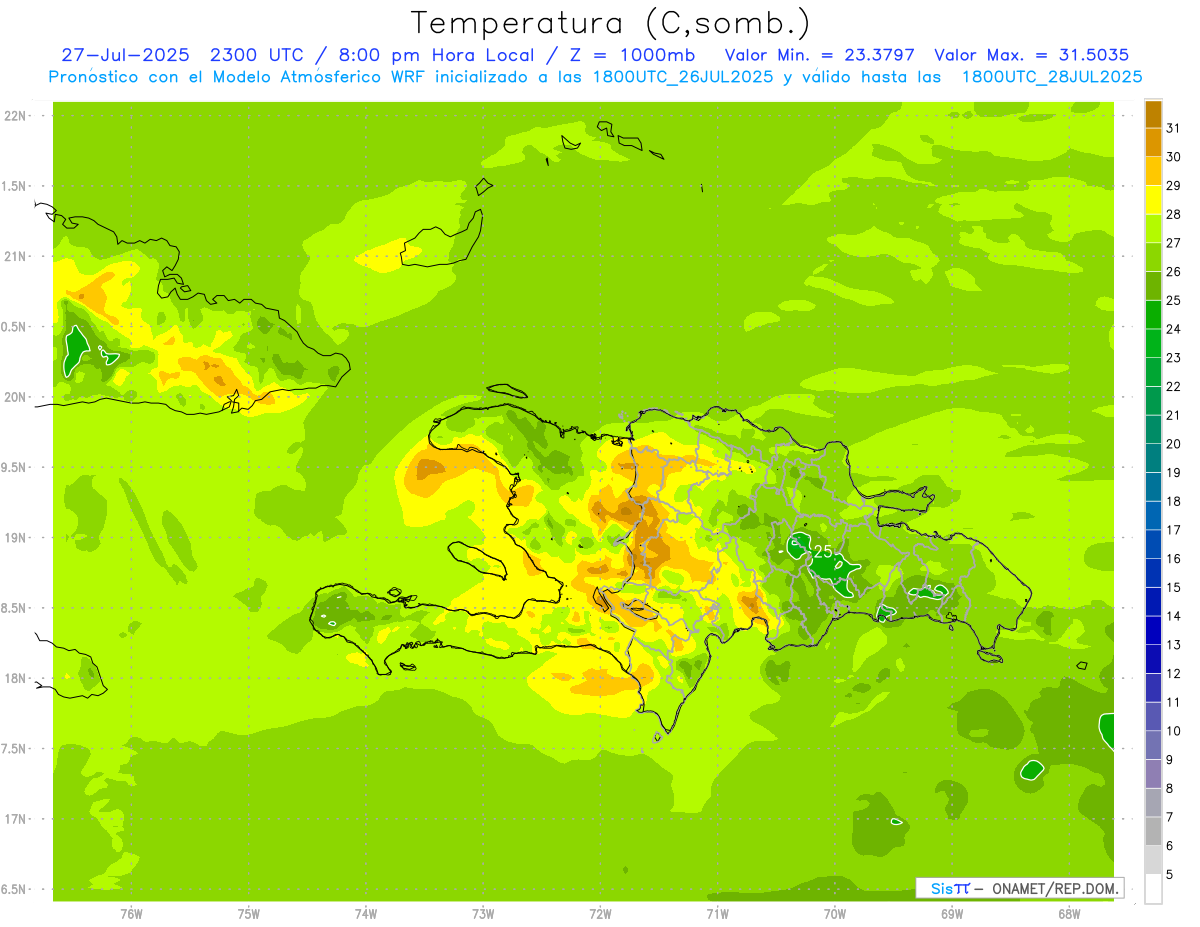The width and height of the screenshot is (1200, 927).
Task: Click the '22N' latitude axis label
Action: (15, 116)
